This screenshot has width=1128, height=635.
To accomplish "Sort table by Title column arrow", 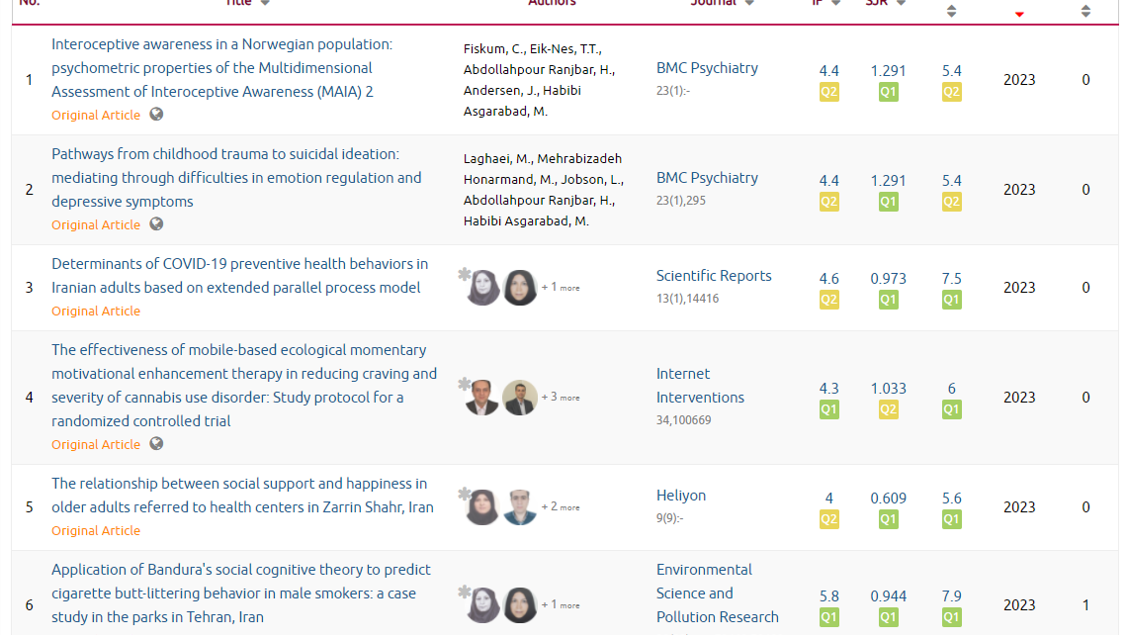I will (265, 3).
